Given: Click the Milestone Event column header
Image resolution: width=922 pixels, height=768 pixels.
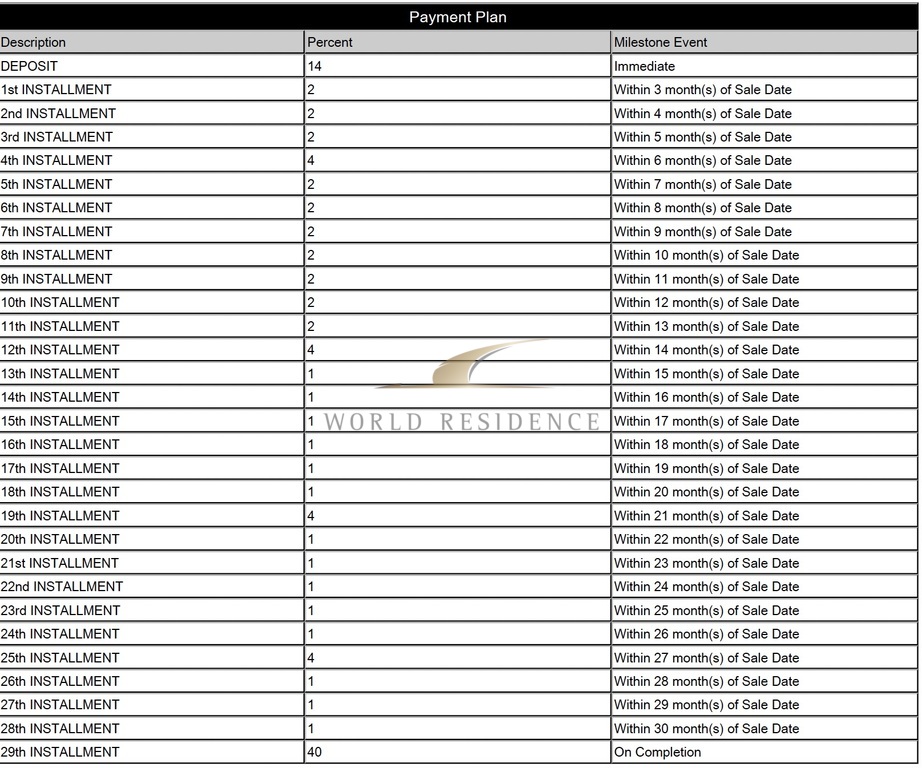Looking at the screenshot, I should click(661, 42).
